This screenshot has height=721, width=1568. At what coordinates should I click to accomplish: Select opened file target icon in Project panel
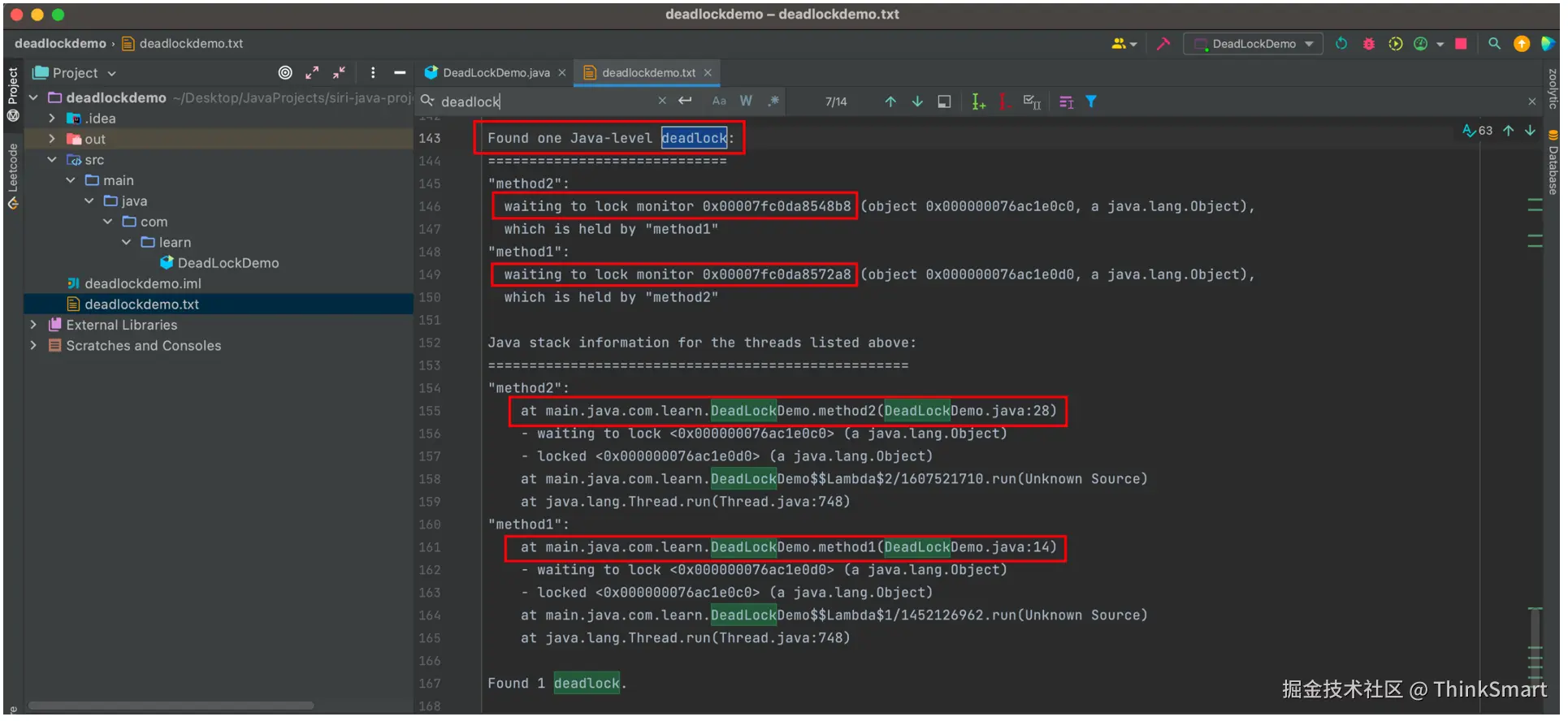coord(285,72)
